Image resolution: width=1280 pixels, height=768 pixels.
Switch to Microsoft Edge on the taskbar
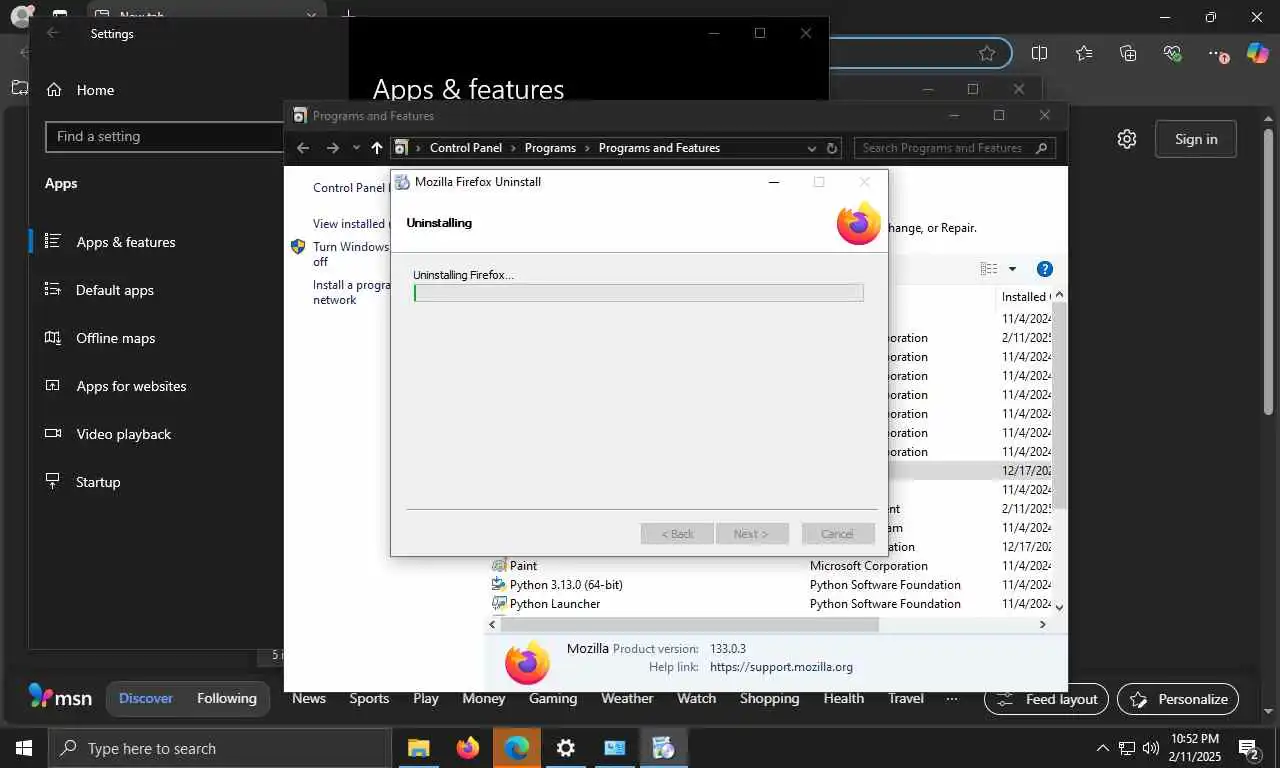[516, 748]
